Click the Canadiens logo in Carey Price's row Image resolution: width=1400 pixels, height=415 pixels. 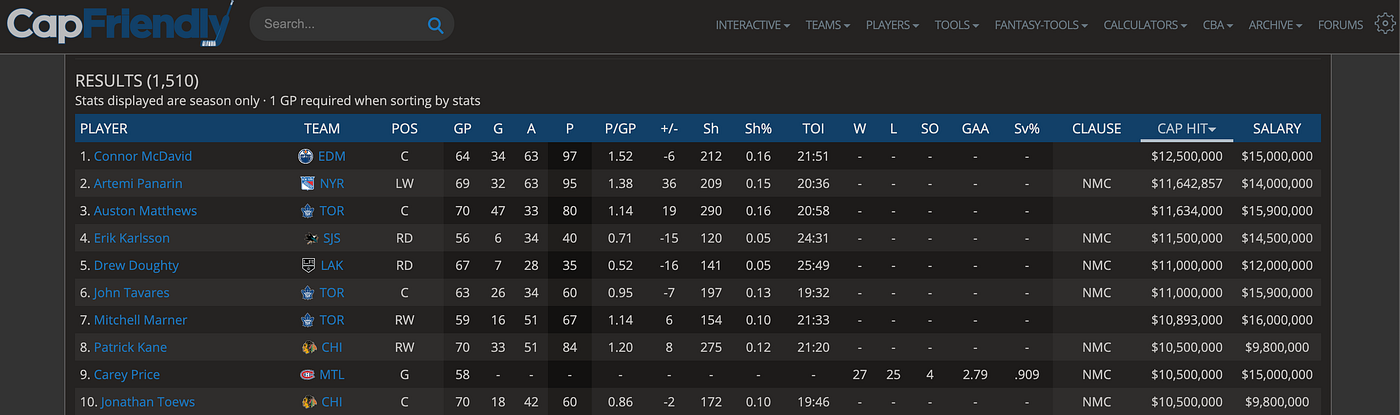tap(307, 375)
